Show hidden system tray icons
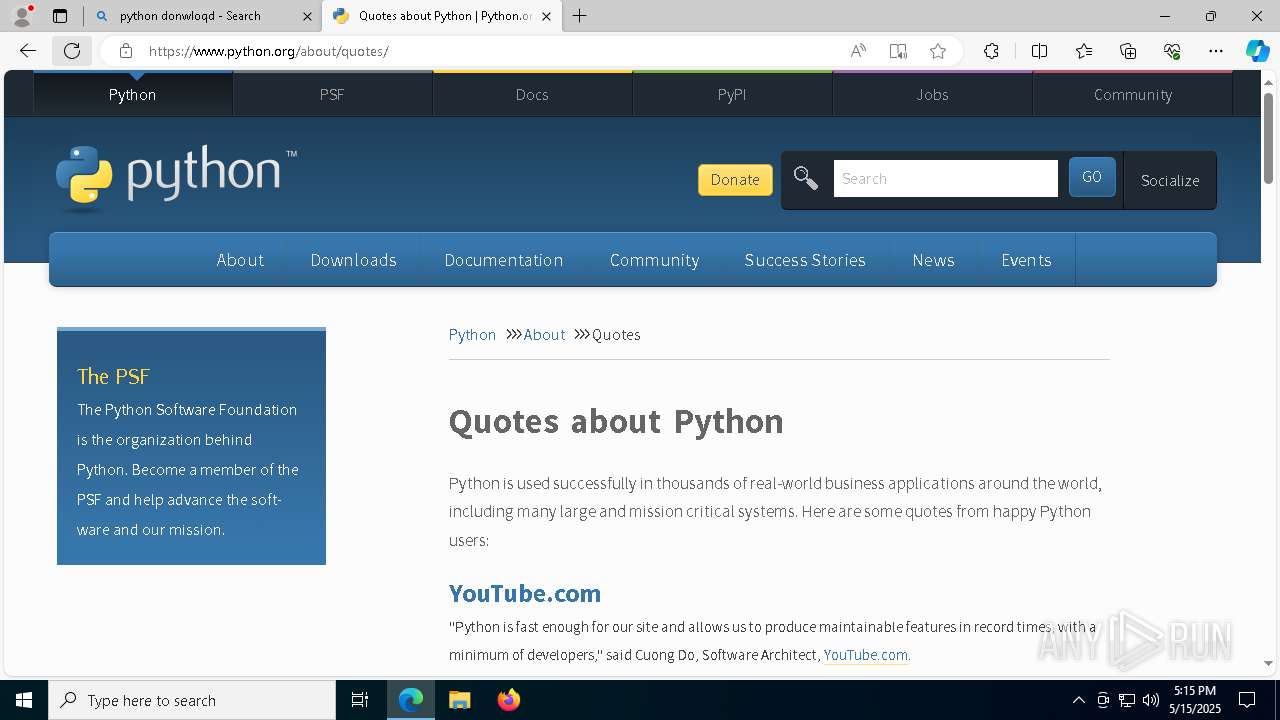This screenshot has height=720, width=1280. (x=1078, y=700)
